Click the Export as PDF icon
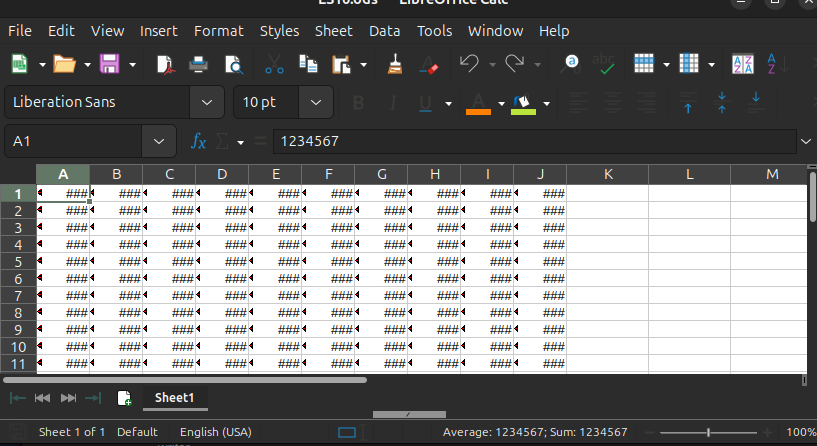 (166, 65)
